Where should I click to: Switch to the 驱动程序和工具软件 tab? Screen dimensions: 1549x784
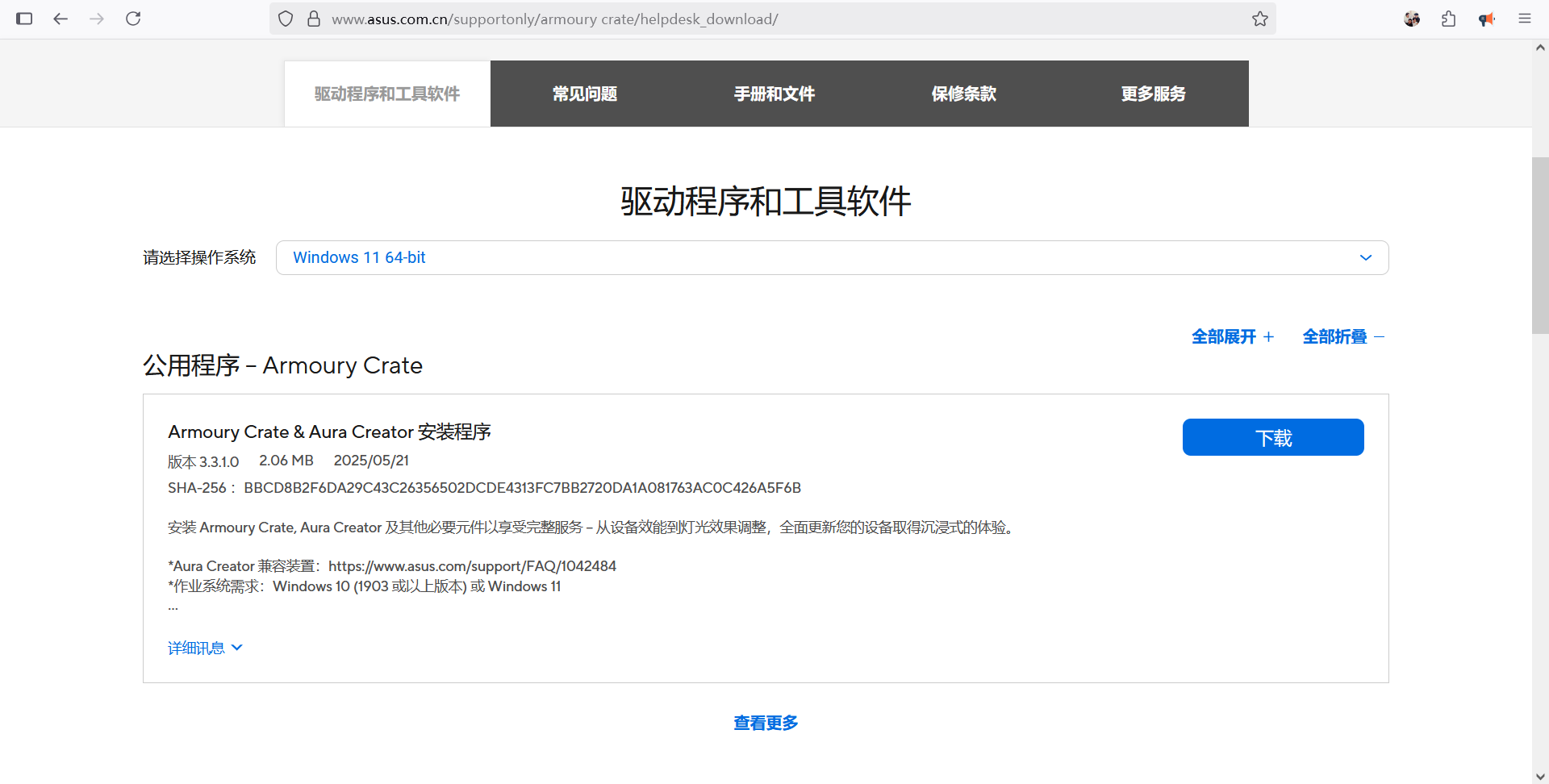point(387,94)
